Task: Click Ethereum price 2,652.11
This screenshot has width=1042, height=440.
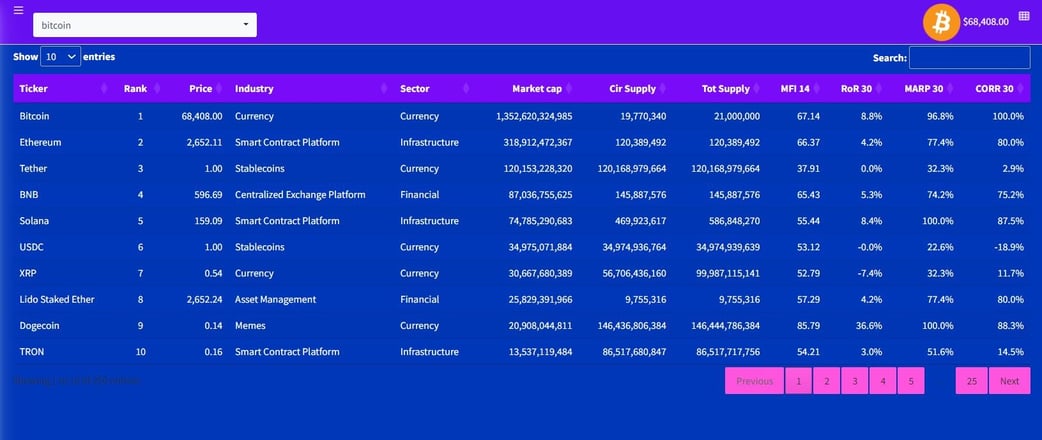Action: point(205,142)
